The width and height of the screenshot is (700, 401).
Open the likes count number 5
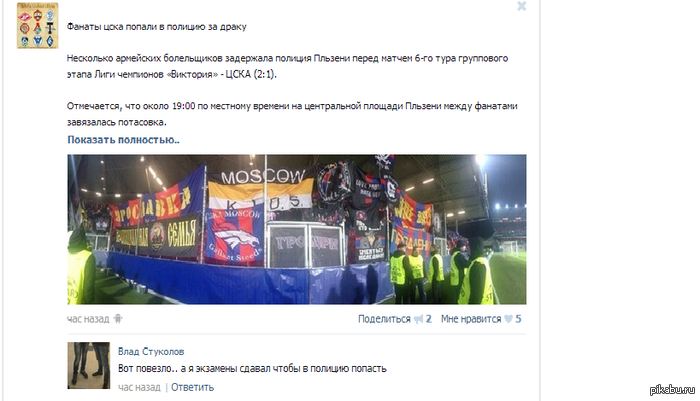click(518, 319)
